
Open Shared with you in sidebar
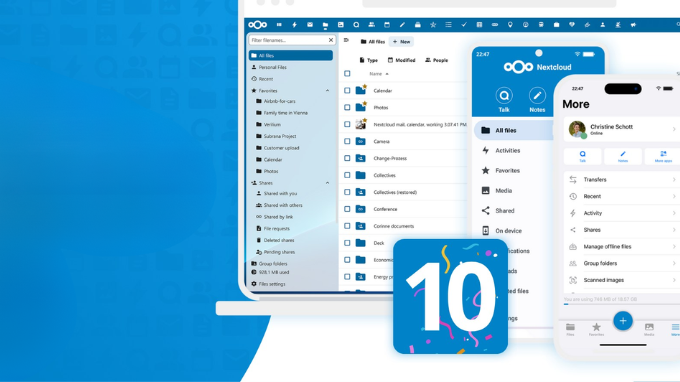(280, 193)
